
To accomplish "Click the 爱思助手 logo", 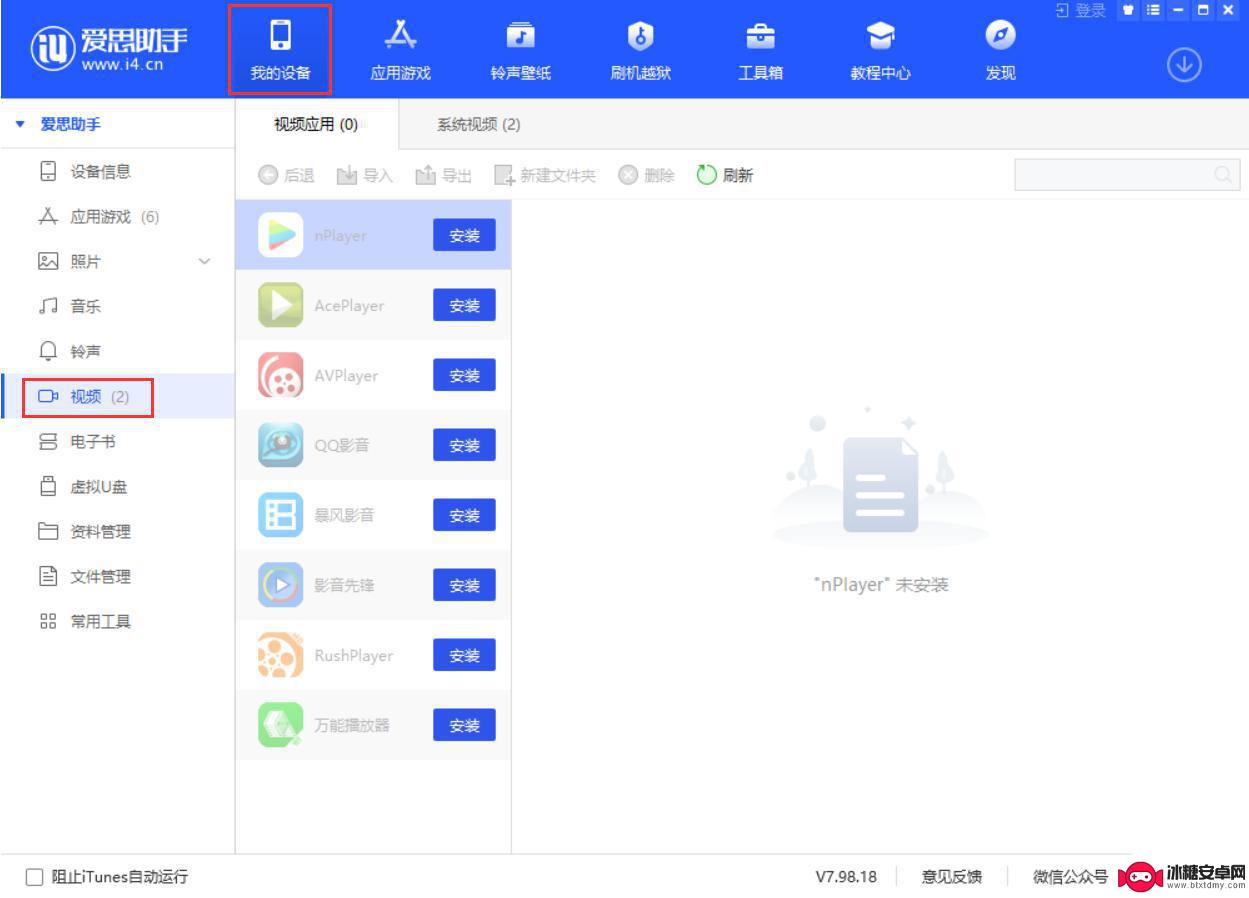I will tap(110, 48).
